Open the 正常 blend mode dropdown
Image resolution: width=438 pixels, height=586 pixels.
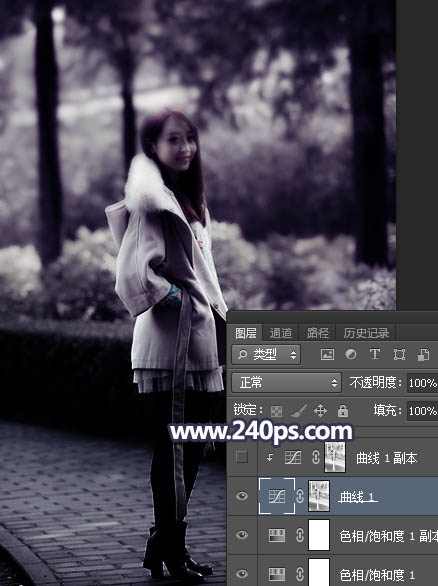pos(286,383)
